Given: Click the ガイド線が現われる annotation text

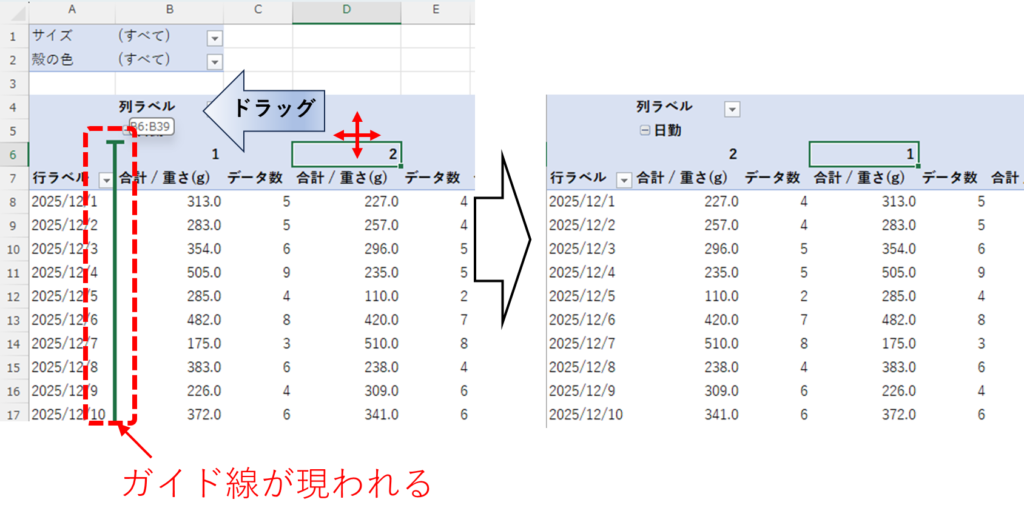Looking at the screenshot, I should pyautogui.click(x=276, y=483).
